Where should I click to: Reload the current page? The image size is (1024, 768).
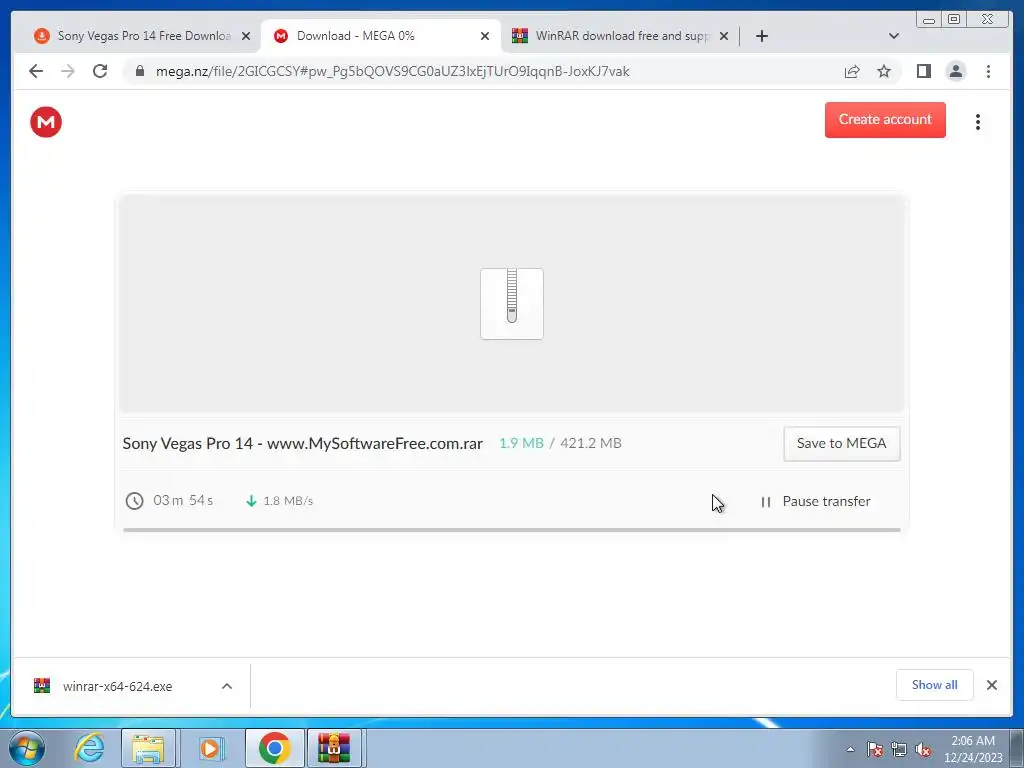[x=100, y=71]
